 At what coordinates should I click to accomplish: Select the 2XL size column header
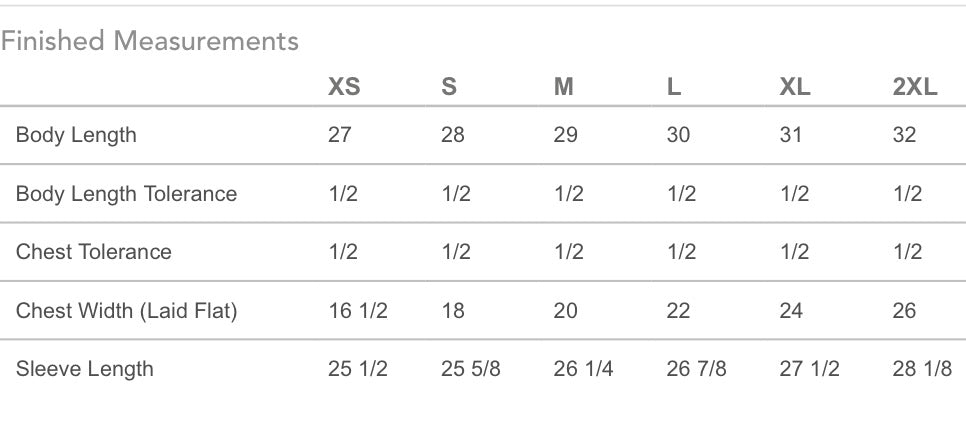pos(915,88)
